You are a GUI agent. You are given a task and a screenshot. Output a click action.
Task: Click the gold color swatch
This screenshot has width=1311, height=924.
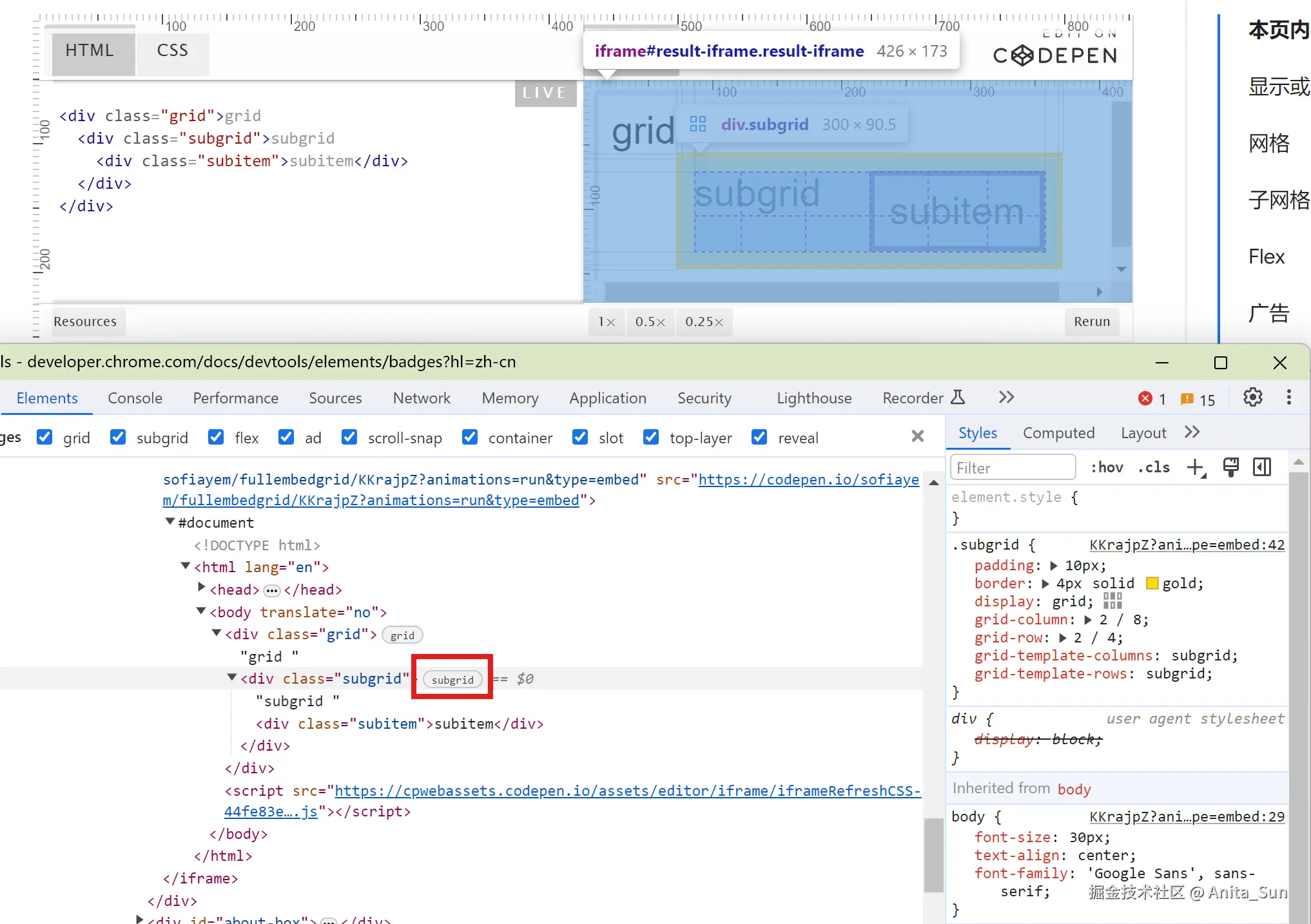(x=1152, y=584)
